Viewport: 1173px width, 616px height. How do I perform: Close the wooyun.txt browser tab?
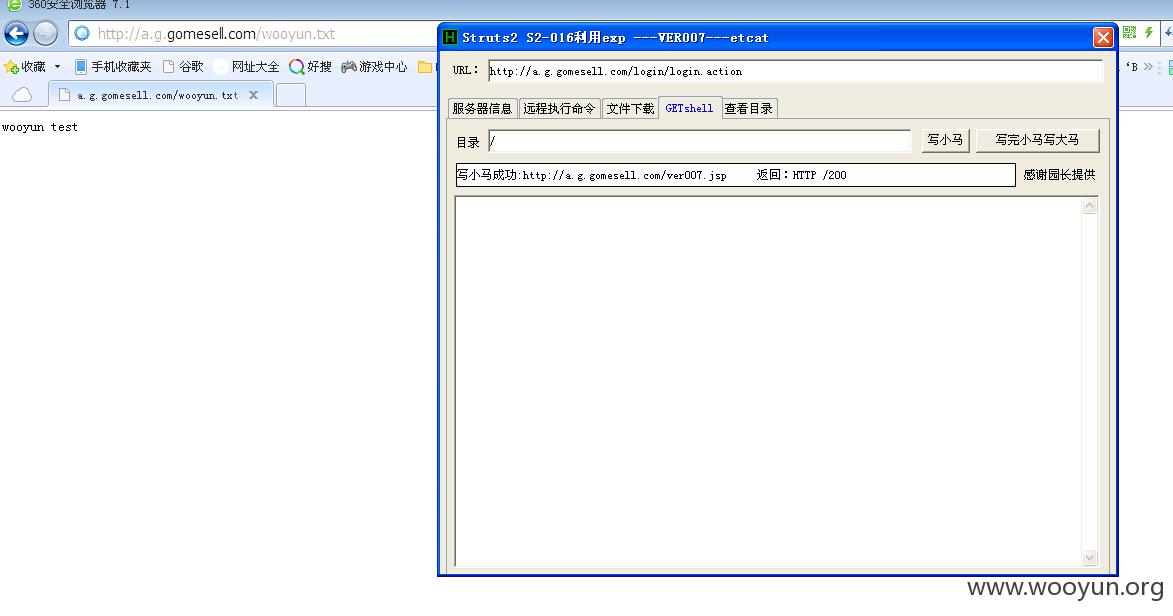[254, 95]
